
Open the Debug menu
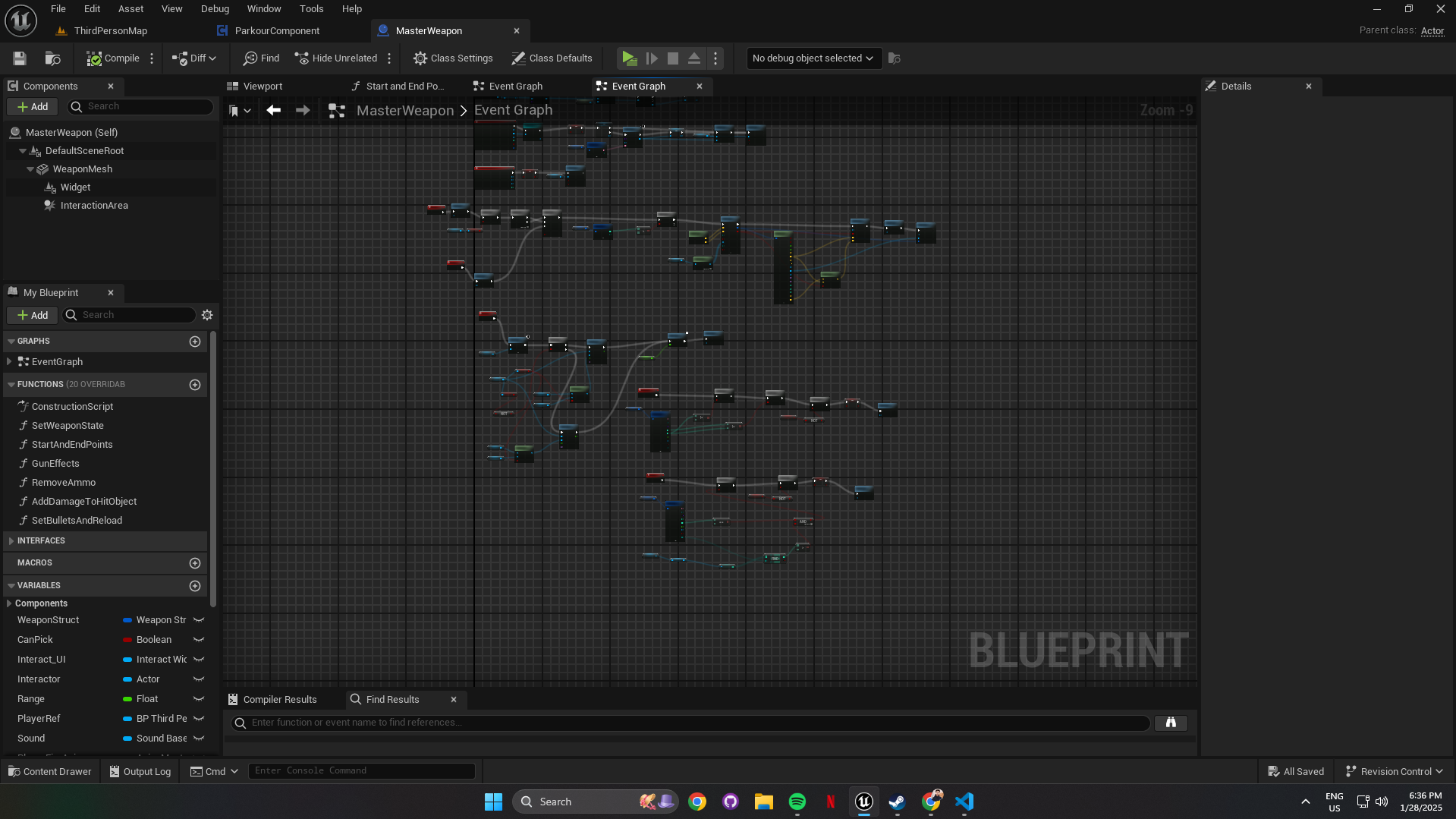(x=215, y=9)
